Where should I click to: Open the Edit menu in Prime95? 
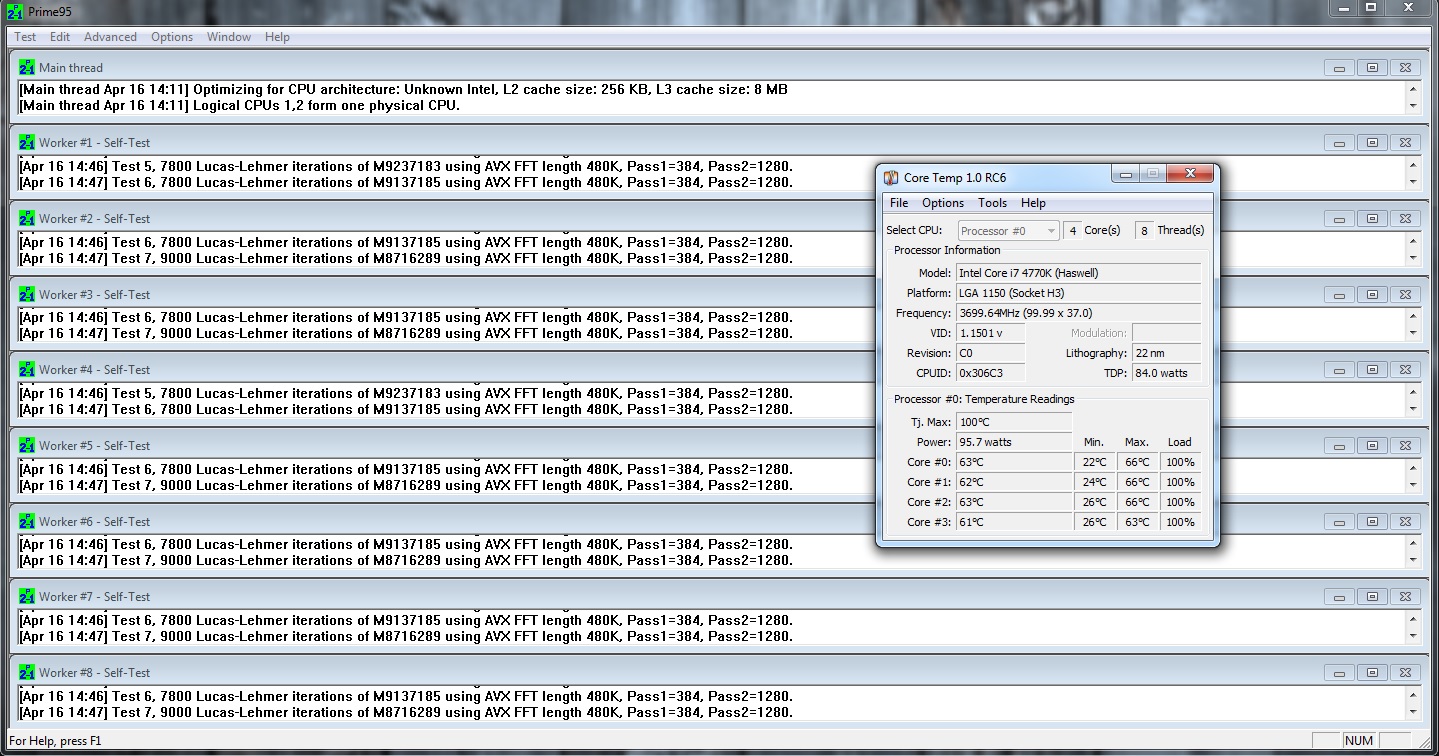[x=60, y=37]
